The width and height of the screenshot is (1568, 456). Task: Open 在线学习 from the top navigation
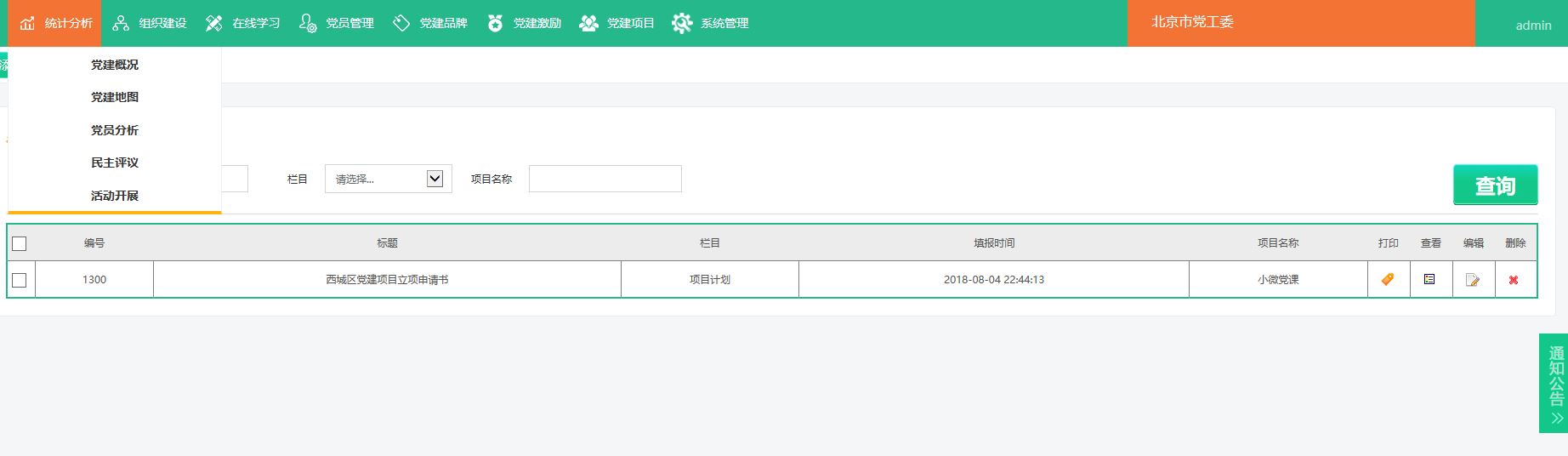click(243, 23)
